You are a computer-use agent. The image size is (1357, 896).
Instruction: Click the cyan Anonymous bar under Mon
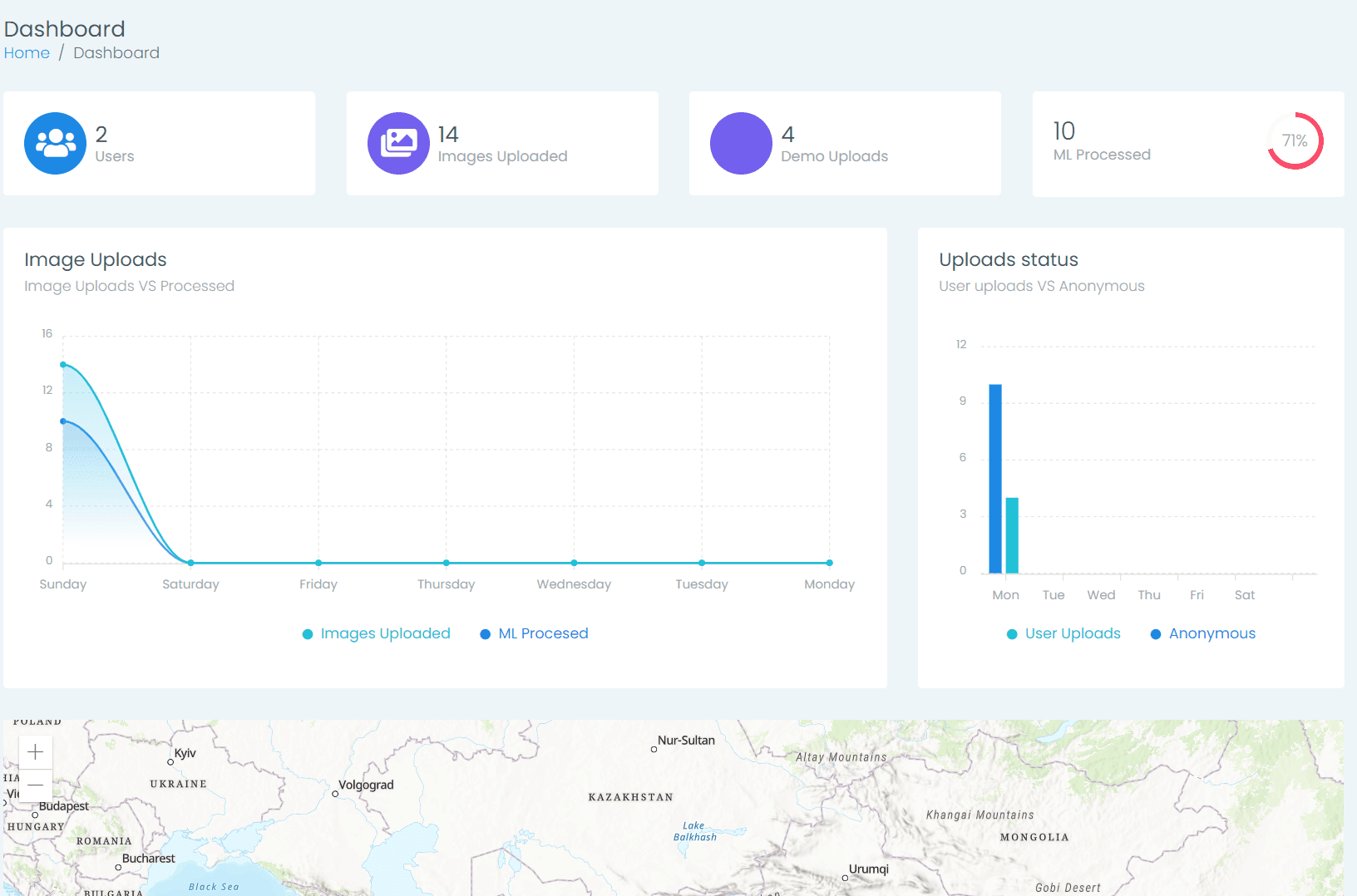pyautogui.click(x=1011, y=532)
